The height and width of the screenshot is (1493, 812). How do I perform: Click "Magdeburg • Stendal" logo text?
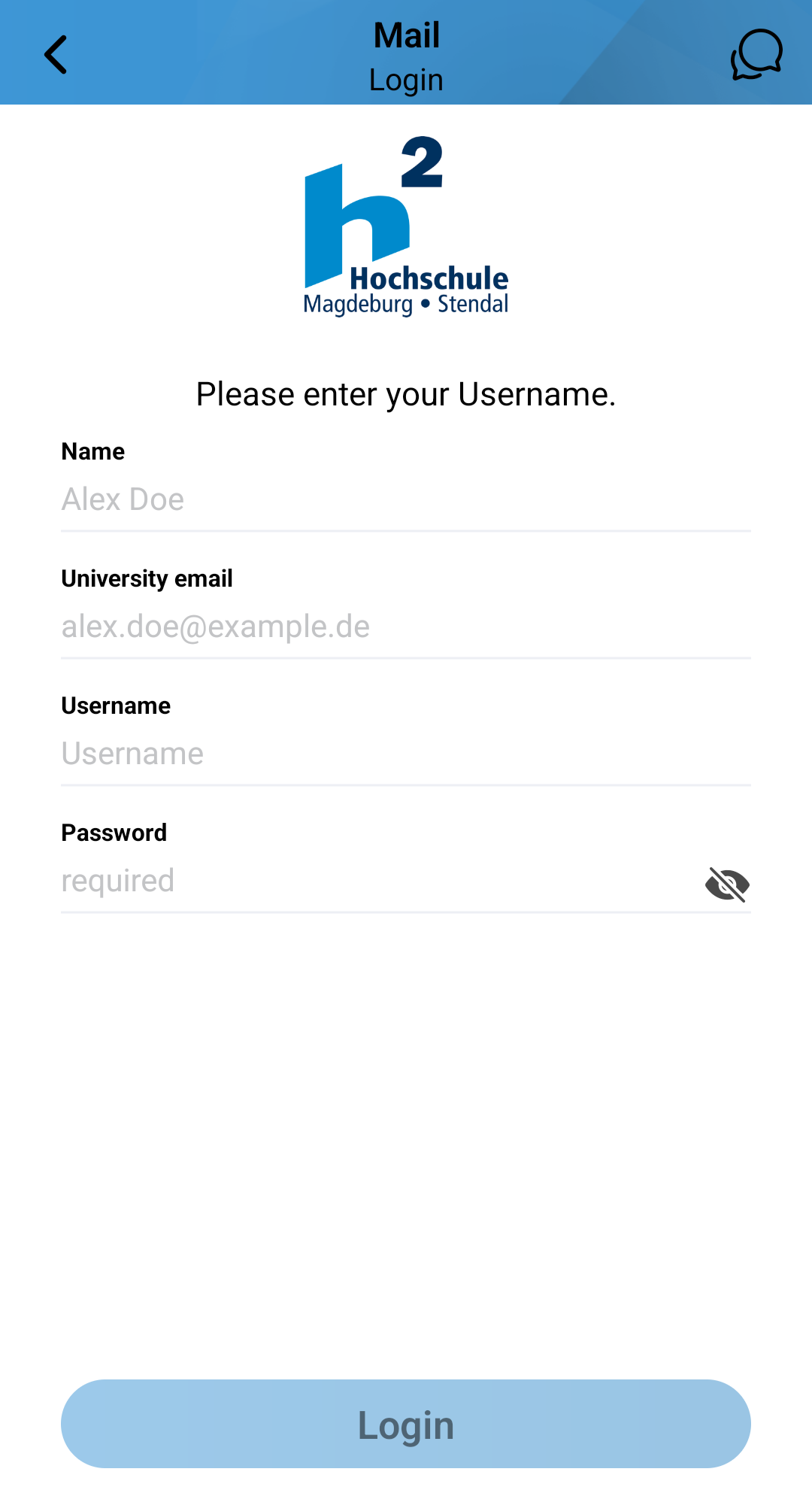[406, 305]
